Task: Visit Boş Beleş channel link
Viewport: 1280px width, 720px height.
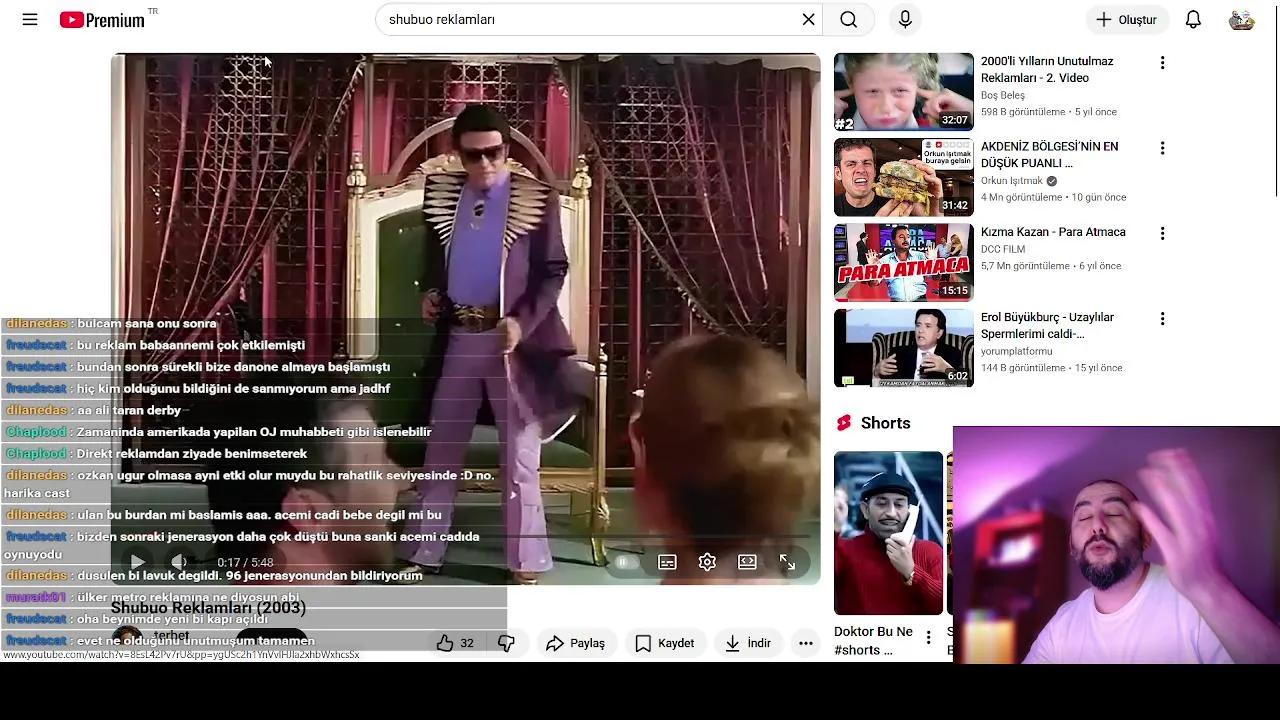Action: coord(1003,95)
